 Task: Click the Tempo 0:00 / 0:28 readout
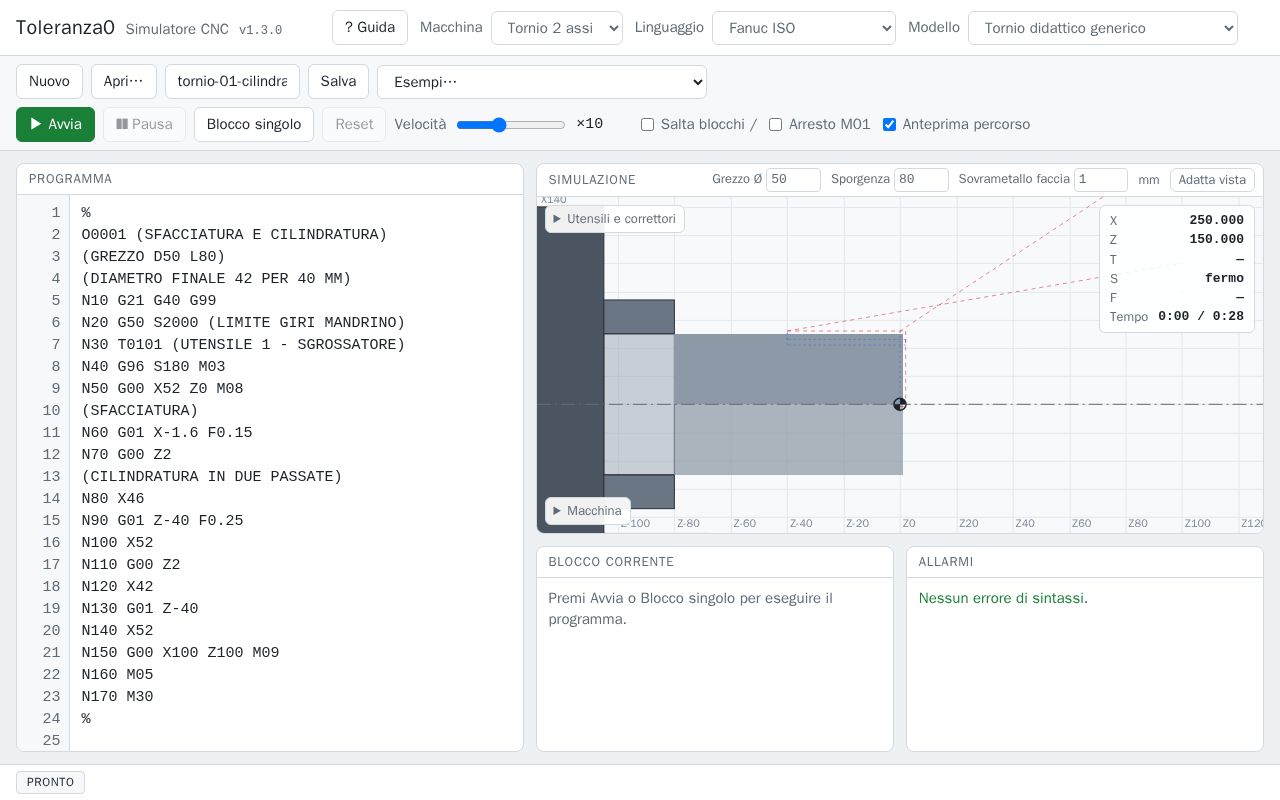1177,316
